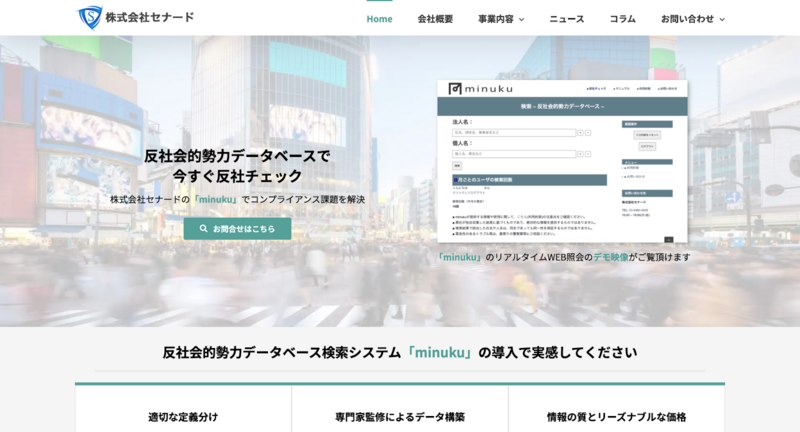Expand the お問い合わせ dropdown chevron
The image size is (800, 432).
click(x=722, y=19)
